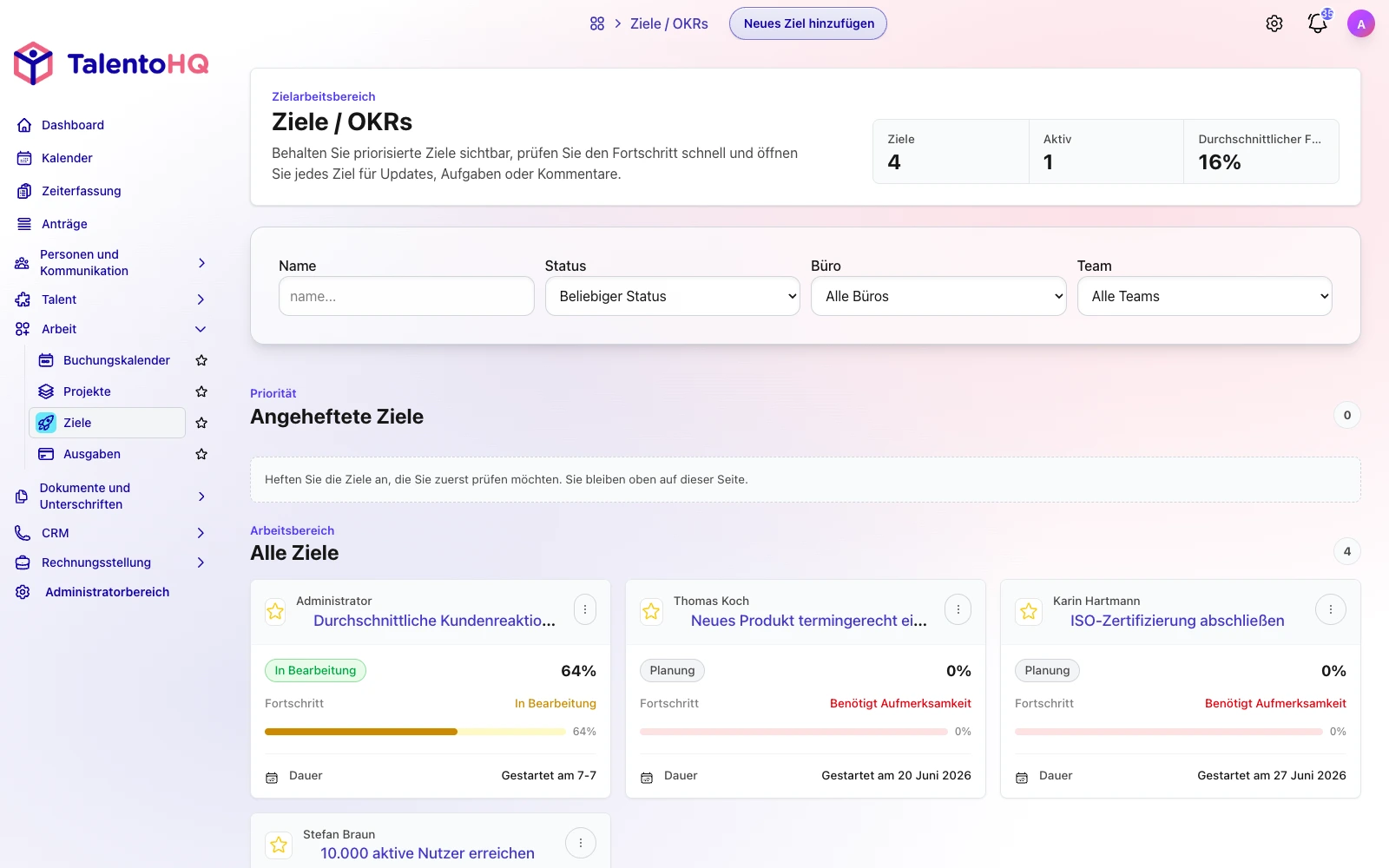The height and width of the screenshot is (868, 1389).
Task: Open the Durchschnittliche Kundenreaktio... goal link
Action: [434, 621]
